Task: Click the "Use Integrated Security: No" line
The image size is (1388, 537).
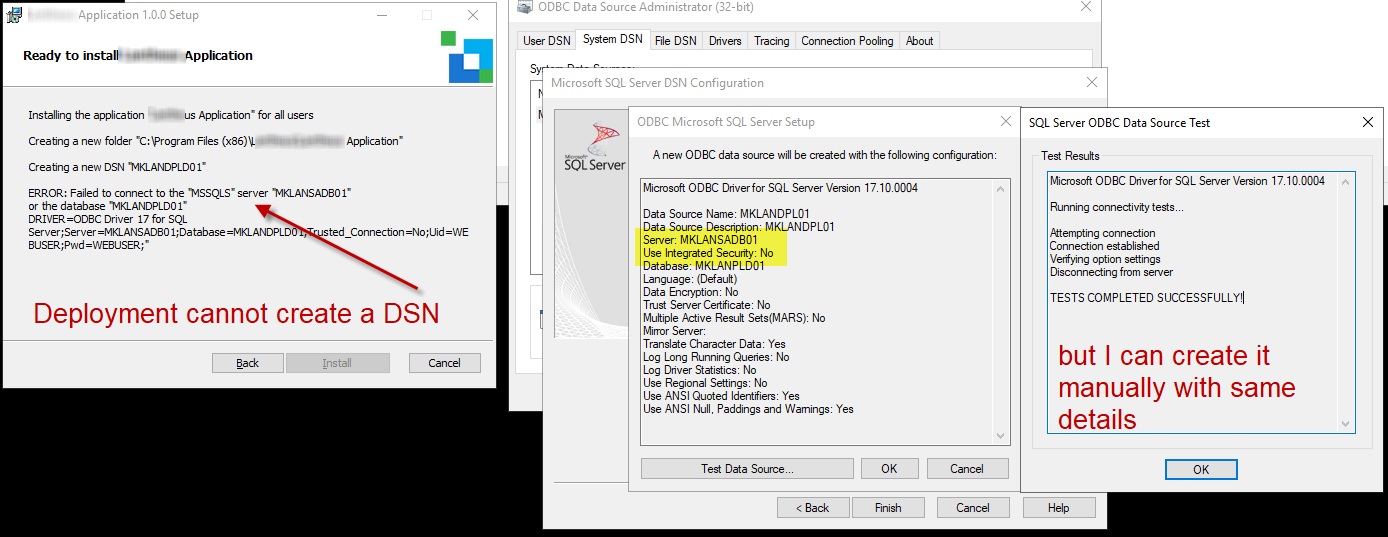Action: coord(708,253)
